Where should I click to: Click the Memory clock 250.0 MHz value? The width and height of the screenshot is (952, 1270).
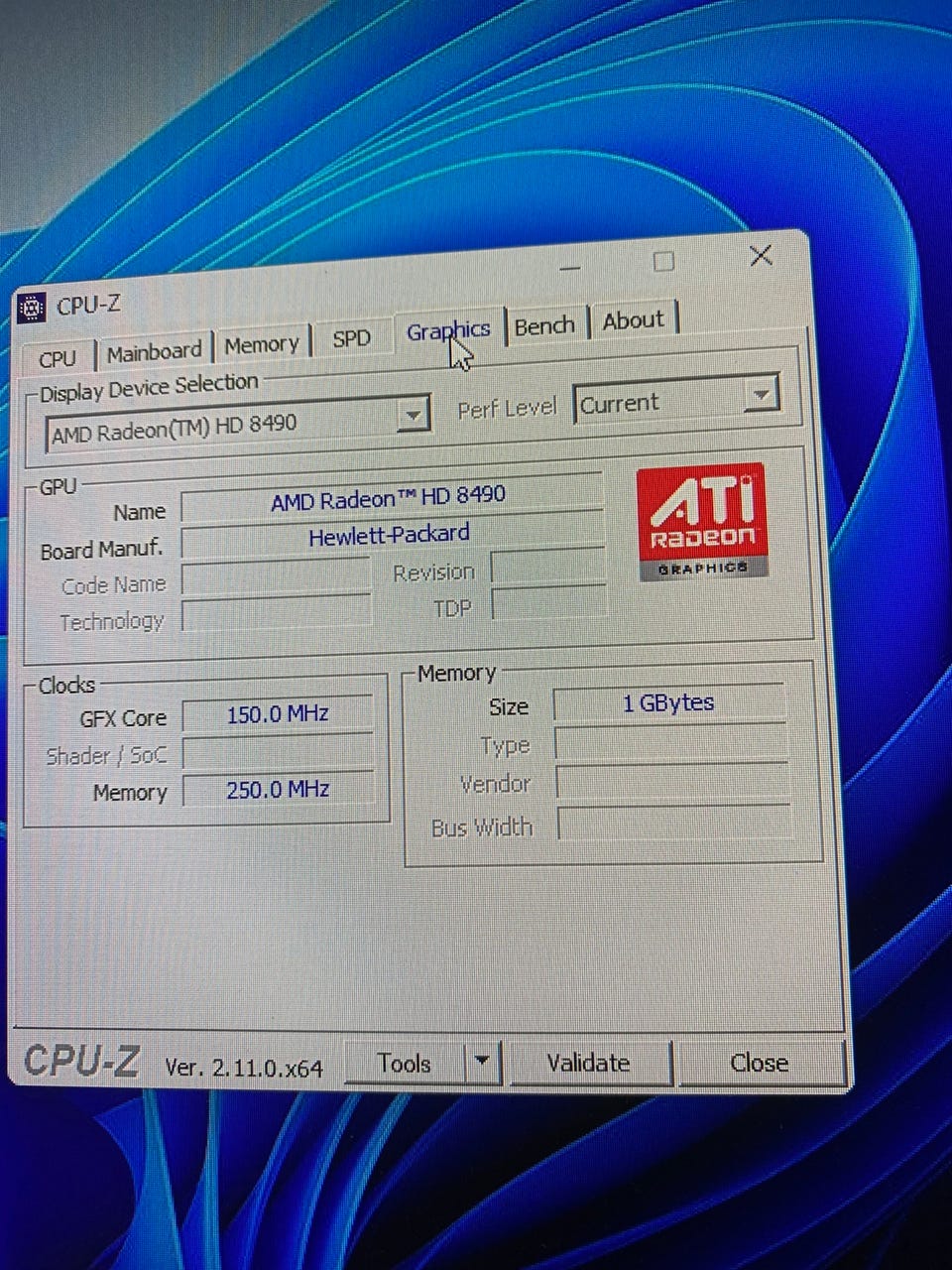point(279,790)
